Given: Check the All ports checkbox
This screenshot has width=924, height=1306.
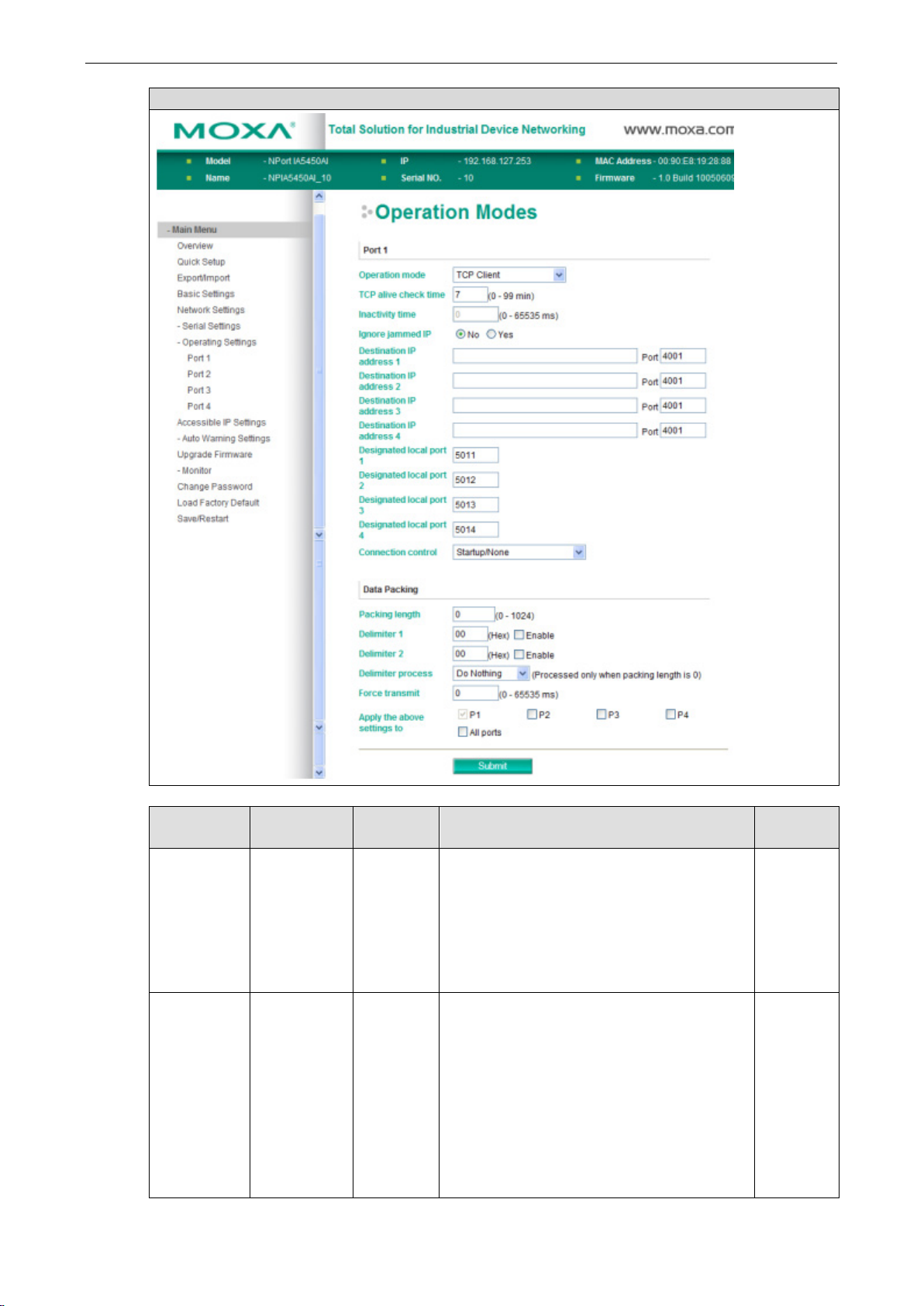Looking at the screenshot, I should tap(463, 732).
